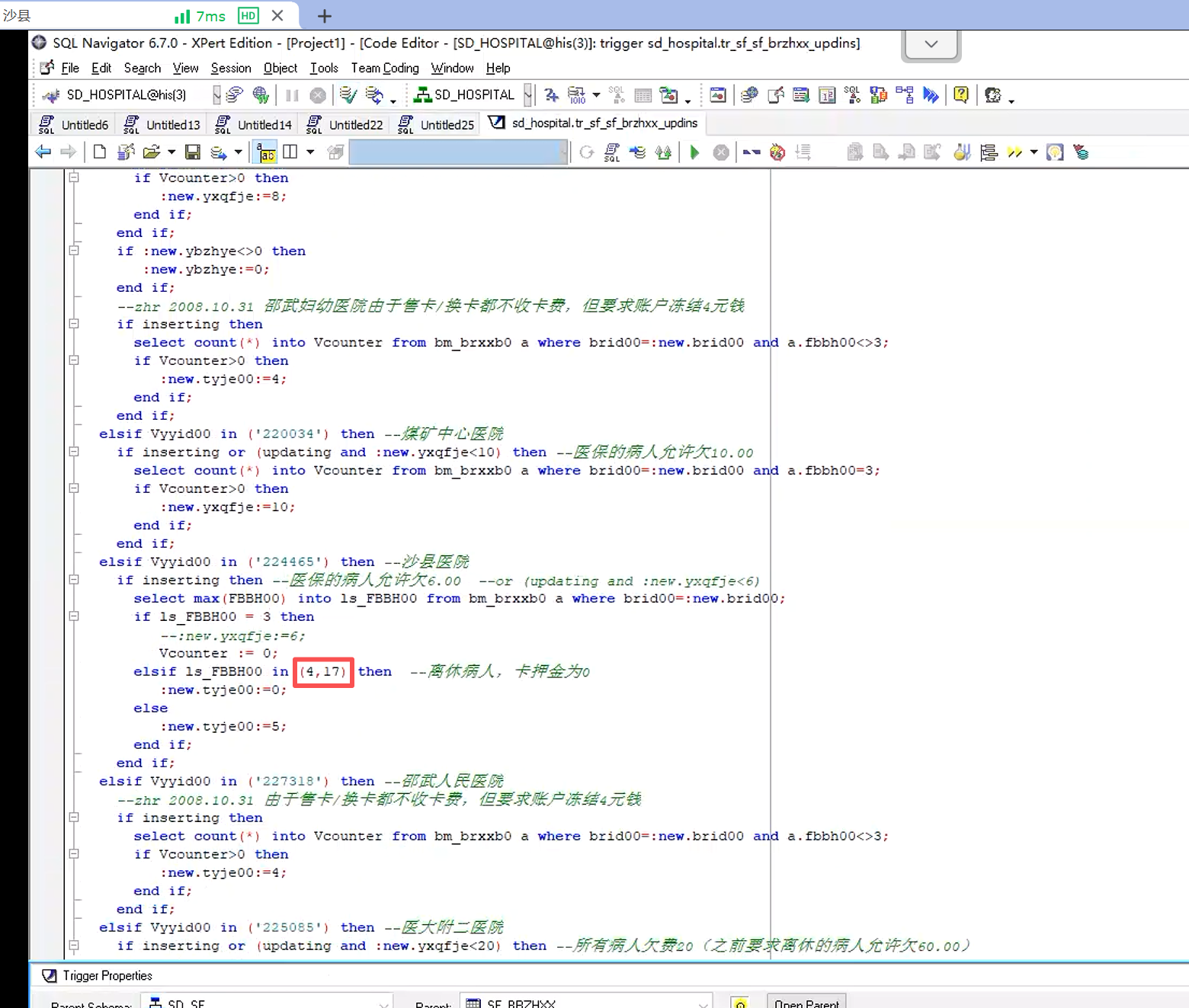Screen dimensions: 1189x1008
Task: Click the Open Parent button
Action: [x=806, y=1003]
